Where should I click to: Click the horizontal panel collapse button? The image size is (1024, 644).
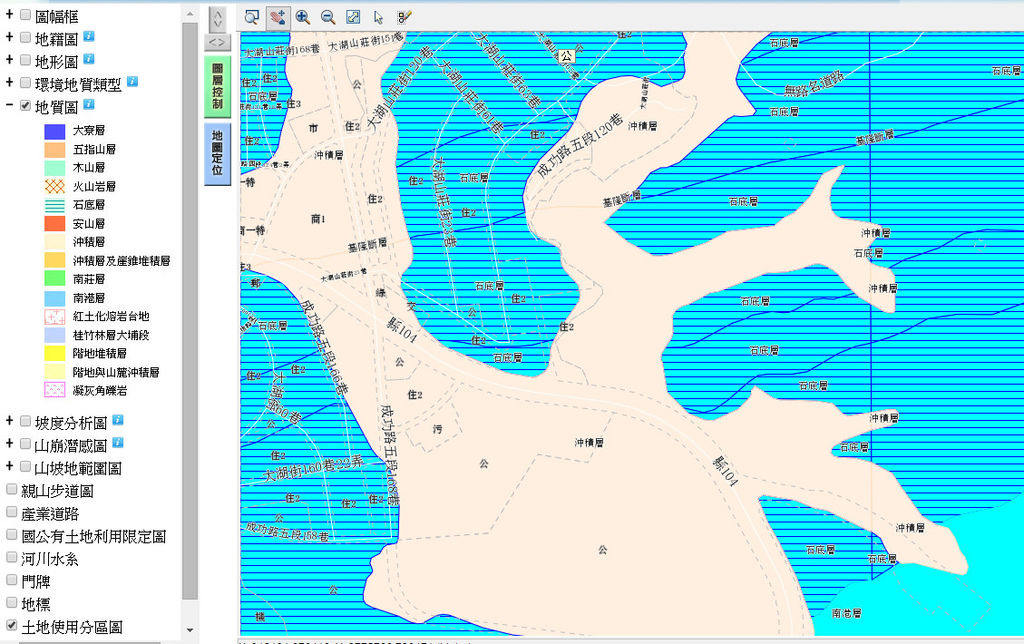pos(217,43)
